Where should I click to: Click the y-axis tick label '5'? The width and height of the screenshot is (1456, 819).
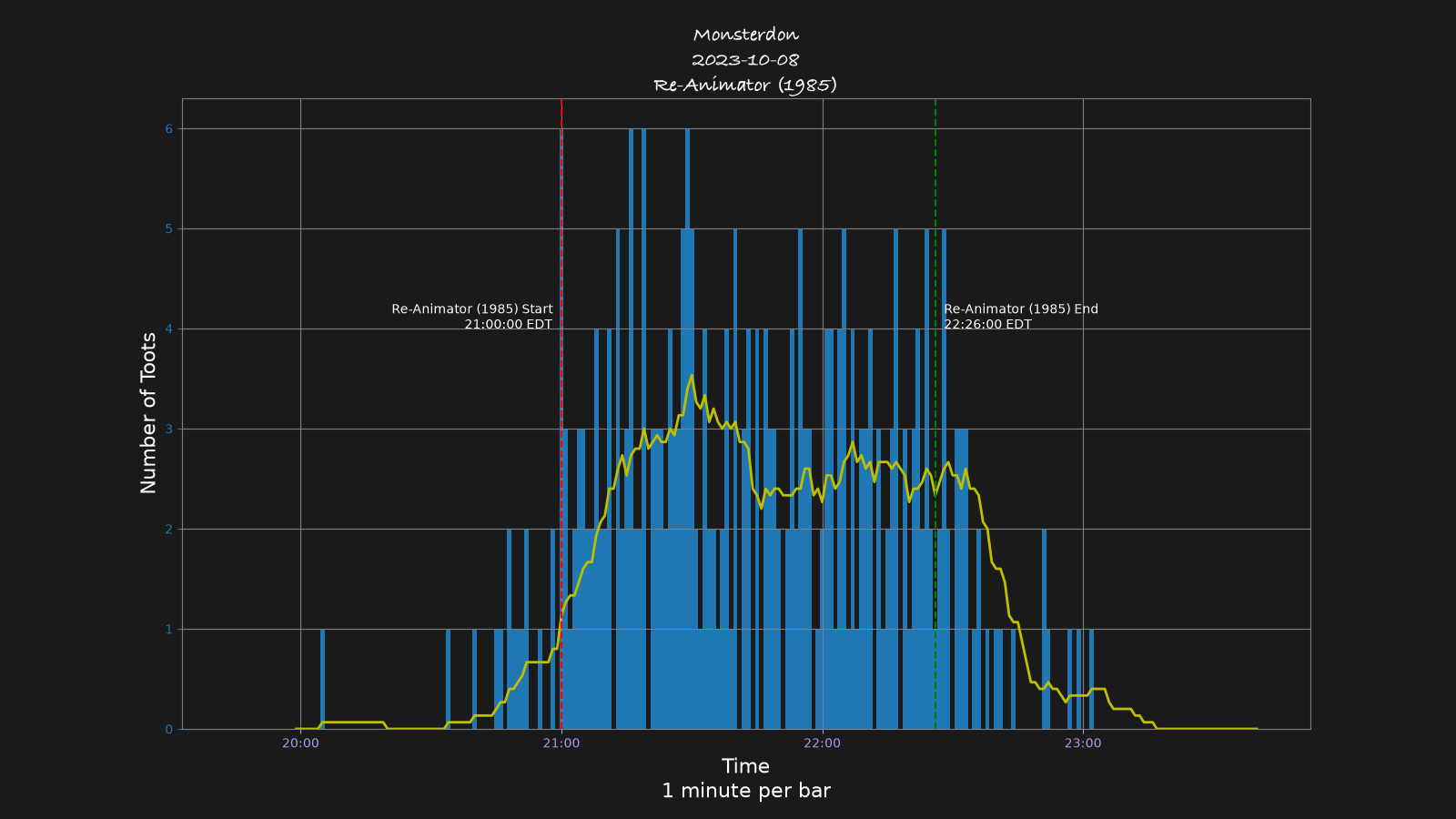pyautogui.click(x=168, y=229)
